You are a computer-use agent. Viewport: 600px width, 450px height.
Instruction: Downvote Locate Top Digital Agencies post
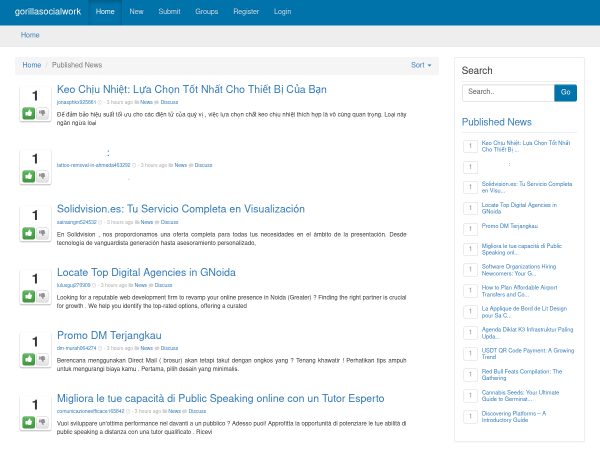(x=42, y=296)
